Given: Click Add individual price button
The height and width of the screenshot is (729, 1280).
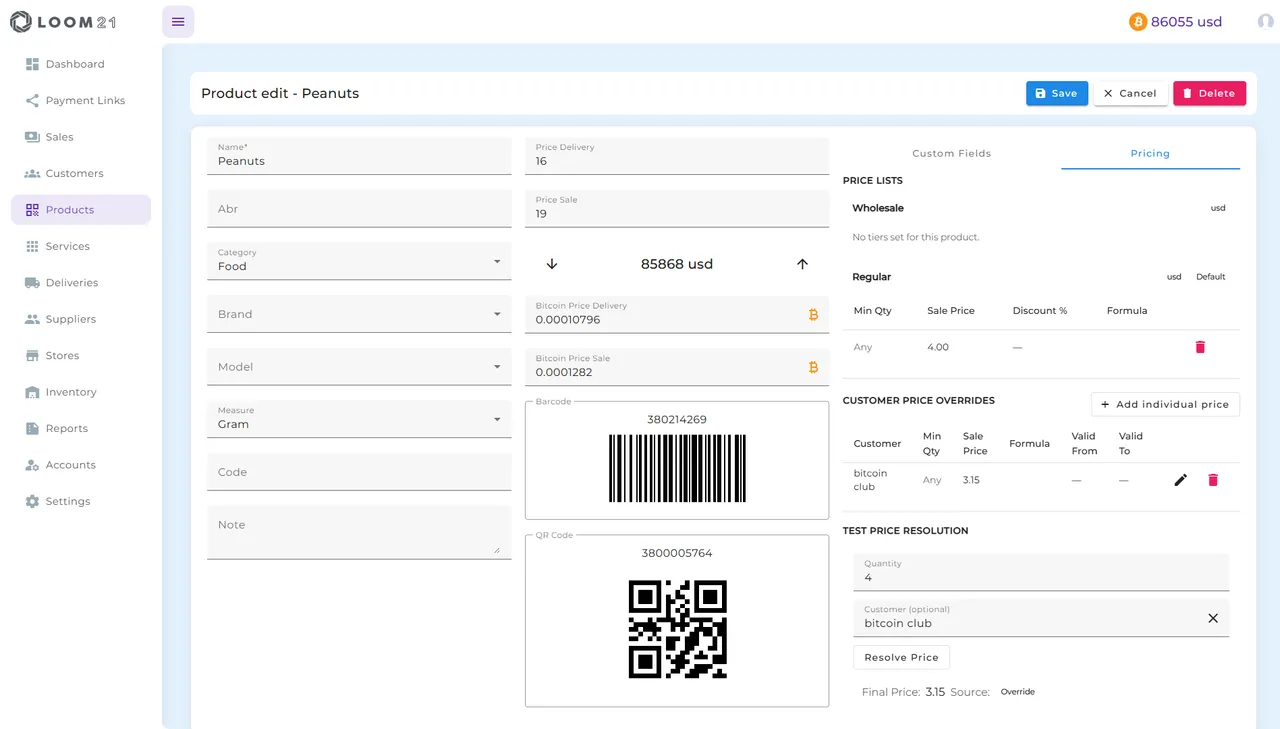Looking at the screenshot, I should tap(1165, 404).
